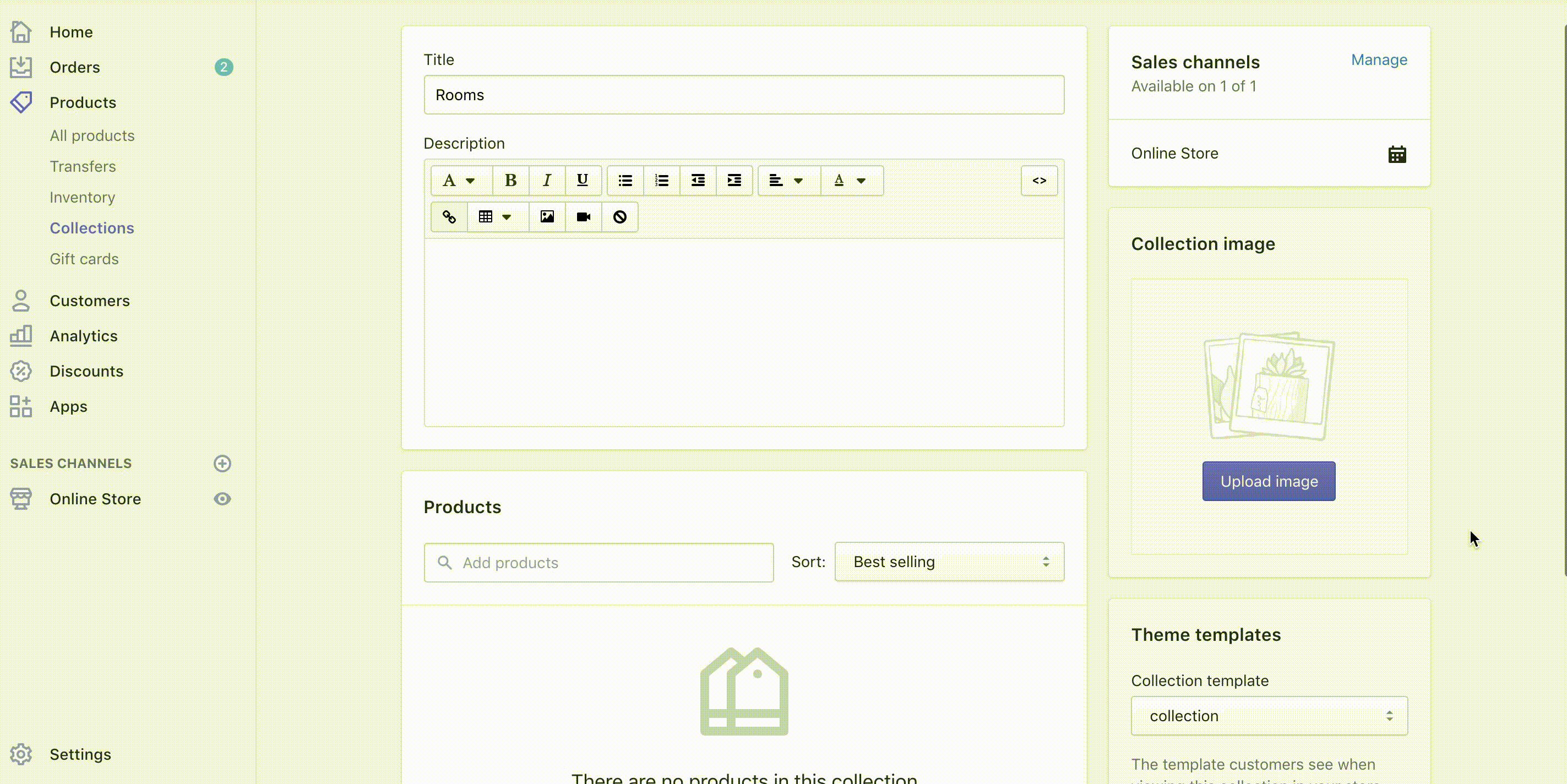Open the Sort Best selling dropdown
Viewport: 1567px width, 784px height.
949,562
